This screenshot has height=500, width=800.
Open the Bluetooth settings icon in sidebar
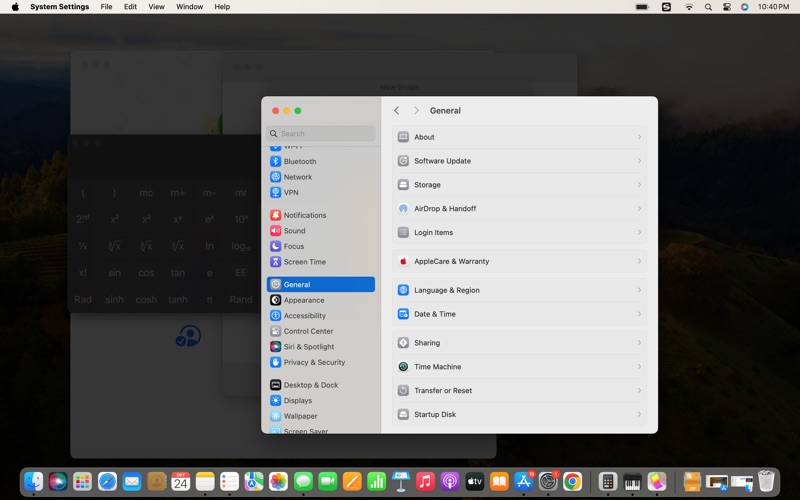point(276,161)
